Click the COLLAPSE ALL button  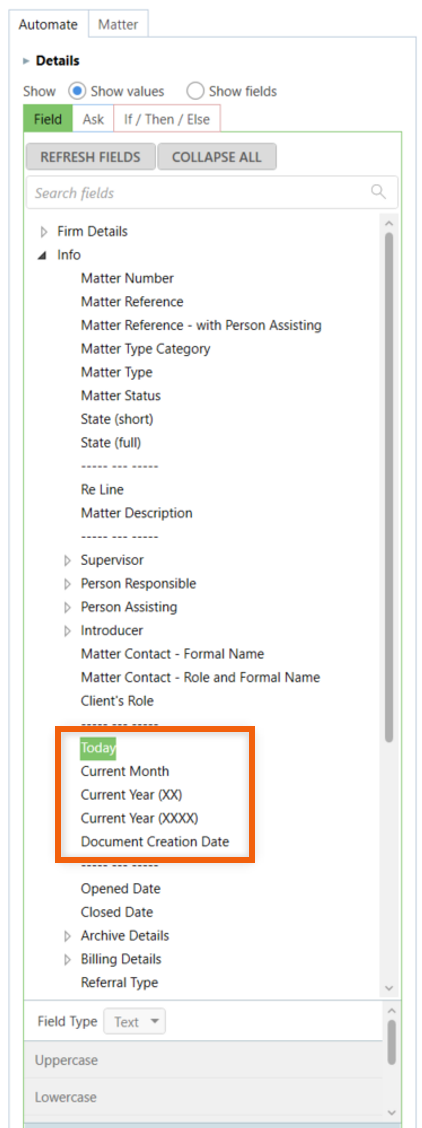(x=216, y=157)
